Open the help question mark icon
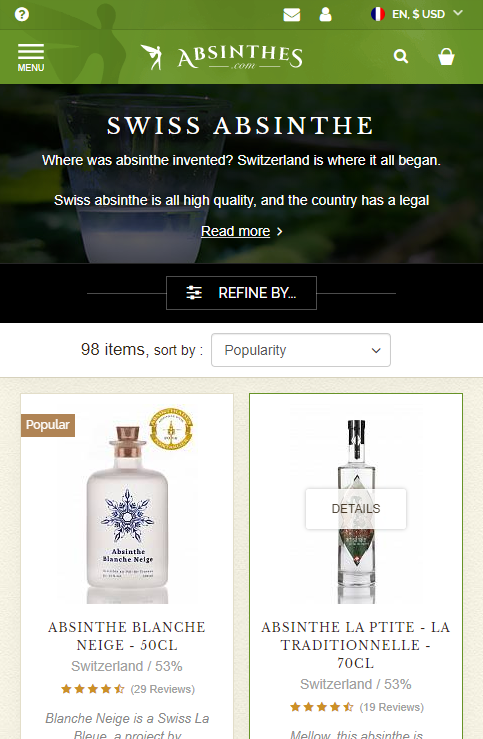This screenshot has width=483, height=739. pyautogui.click(x=22, y=14)
